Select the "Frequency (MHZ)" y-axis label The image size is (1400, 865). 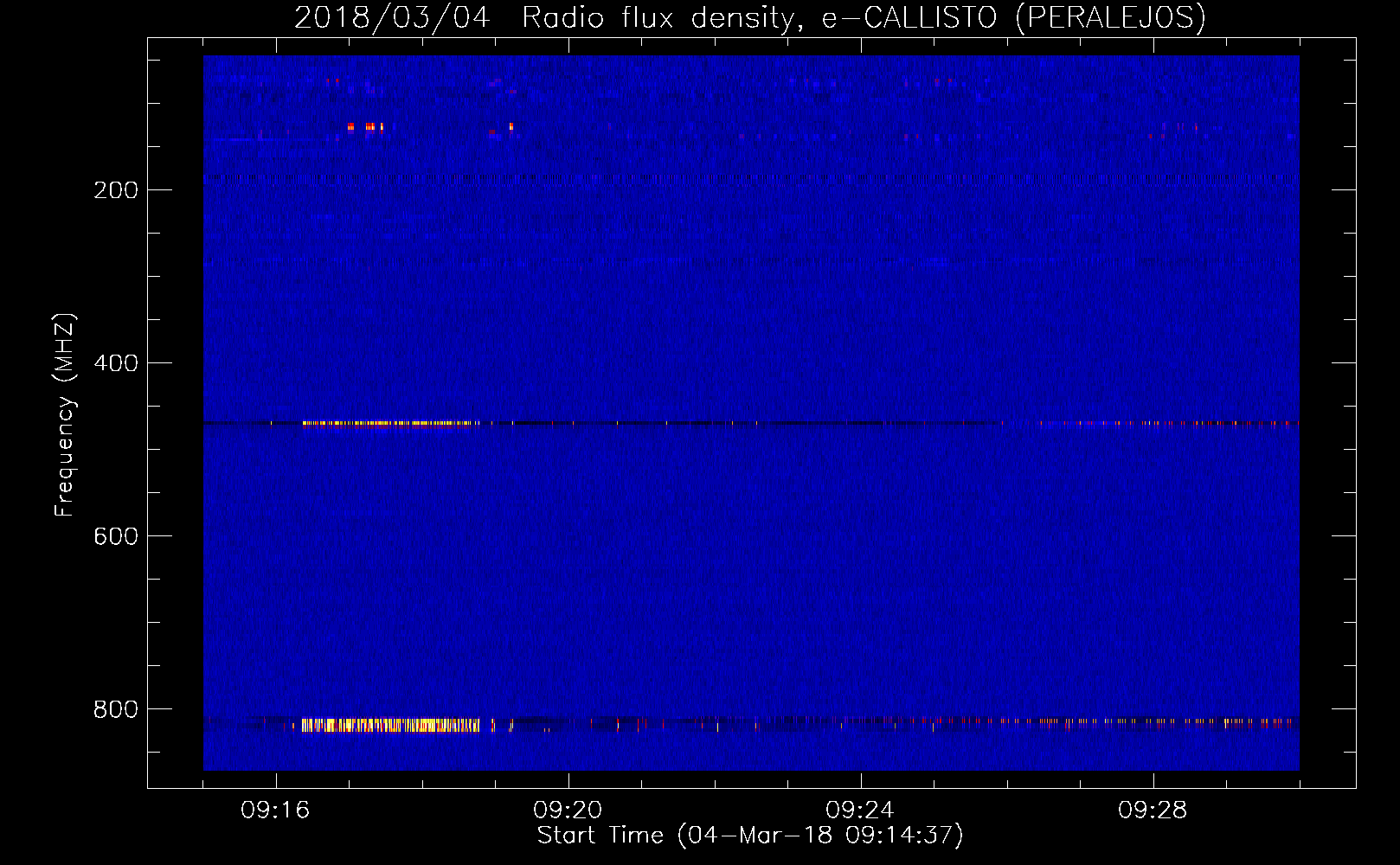click(x=65, y=415)
